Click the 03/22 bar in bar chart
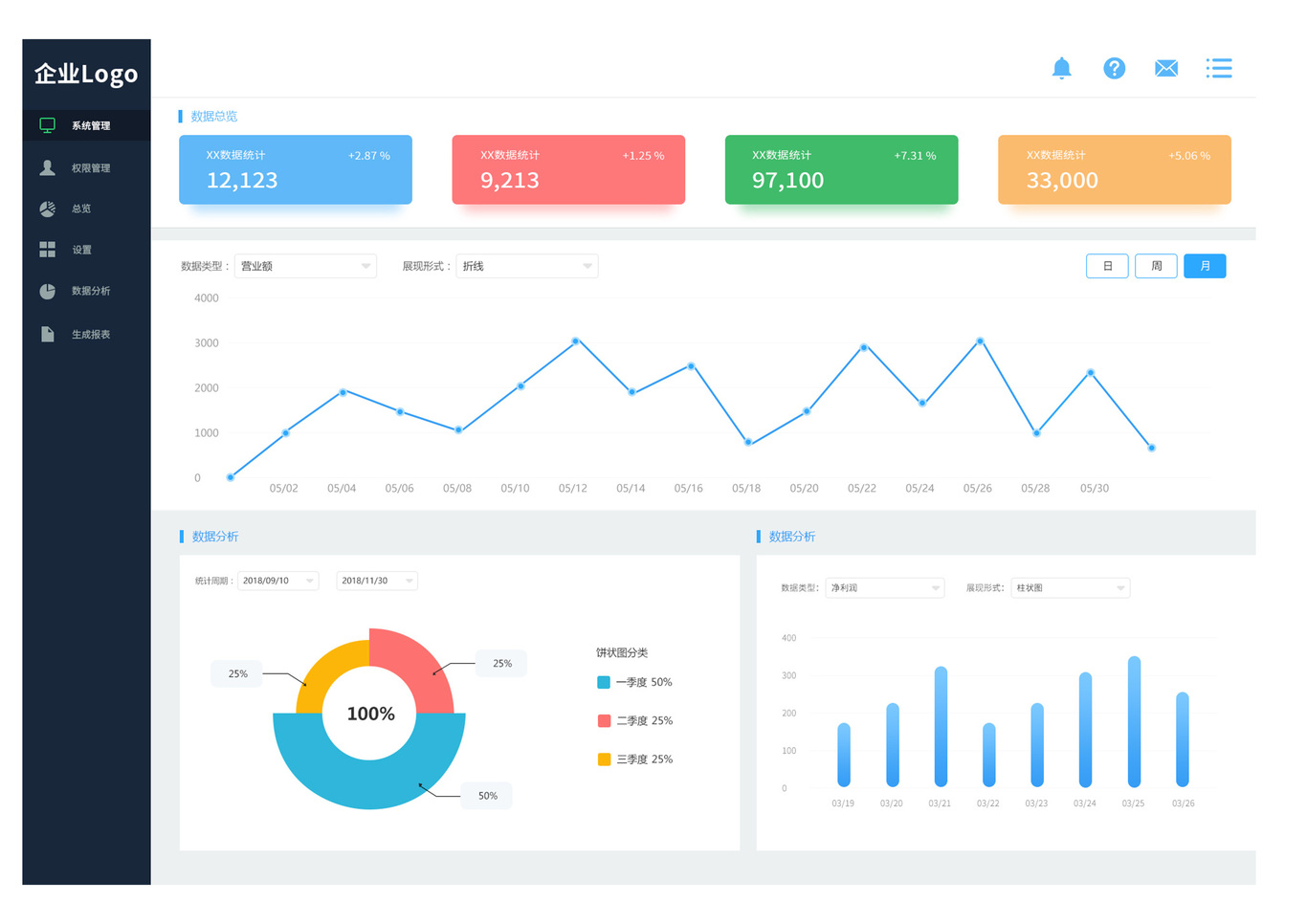Viewport: 1307px width, 924px height. (988, 755)
